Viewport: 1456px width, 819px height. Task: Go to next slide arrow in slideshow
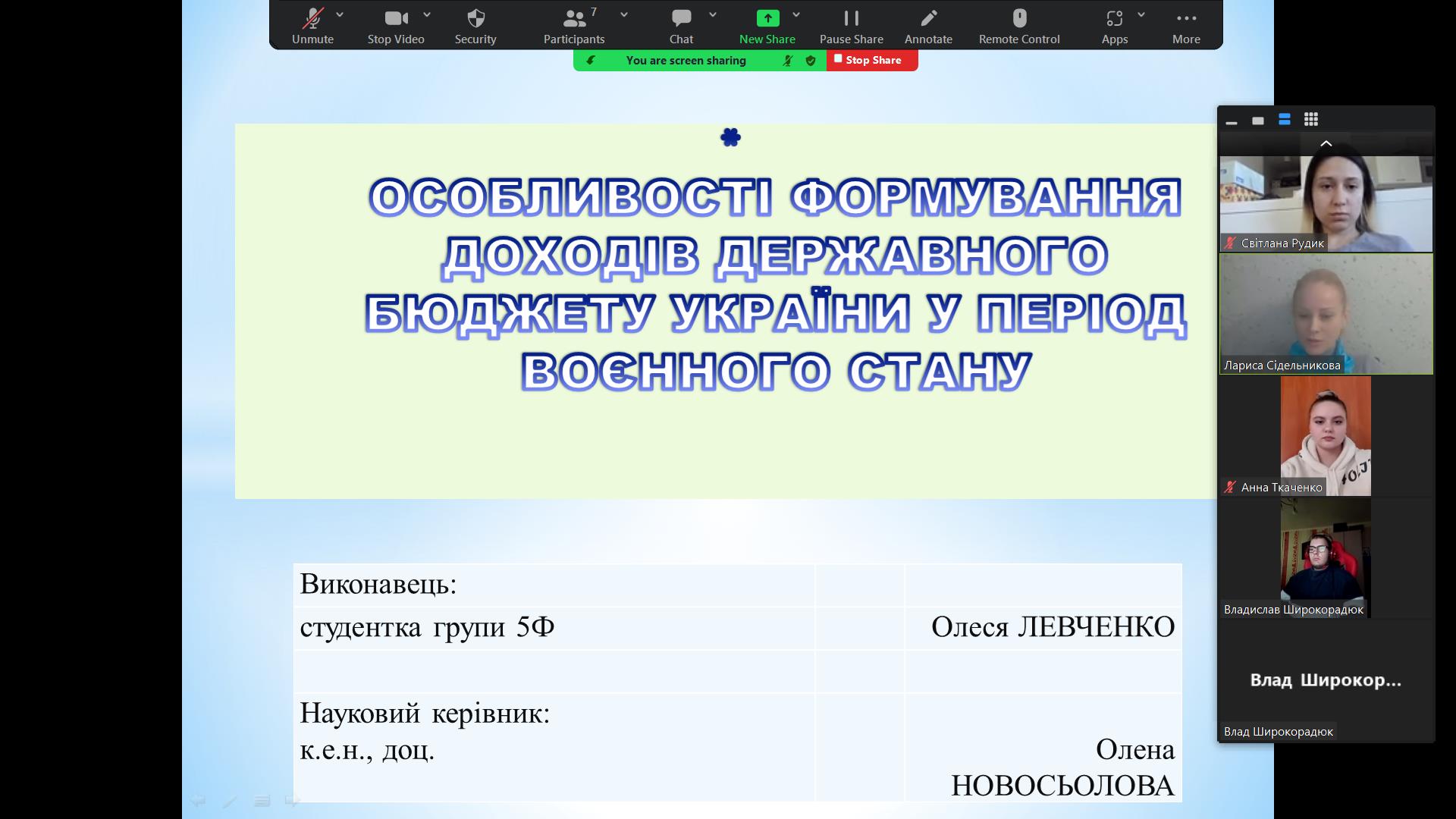(293, 800)
